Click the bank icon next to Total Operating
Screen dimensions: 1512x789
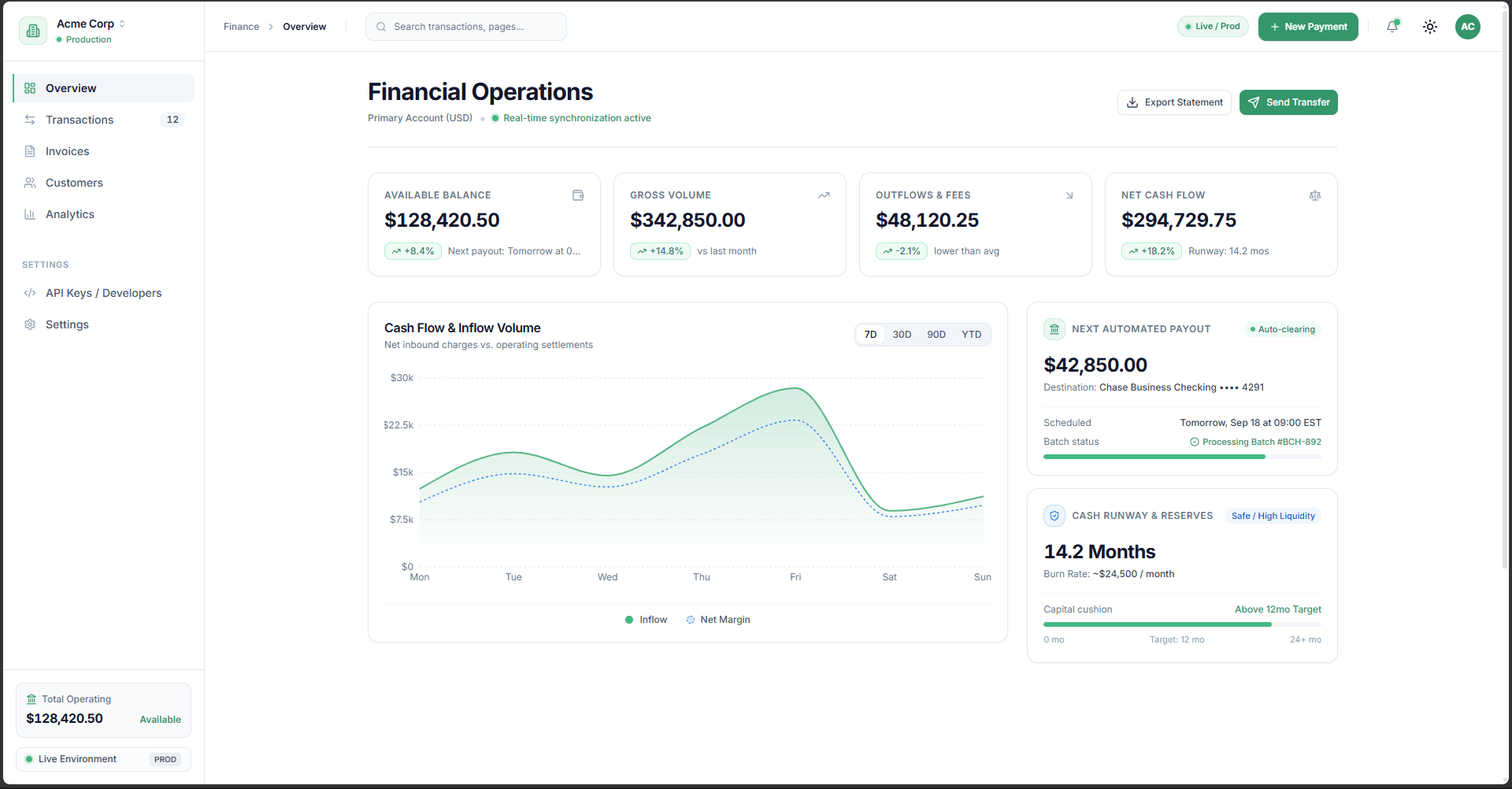click(x=31, y=699)
